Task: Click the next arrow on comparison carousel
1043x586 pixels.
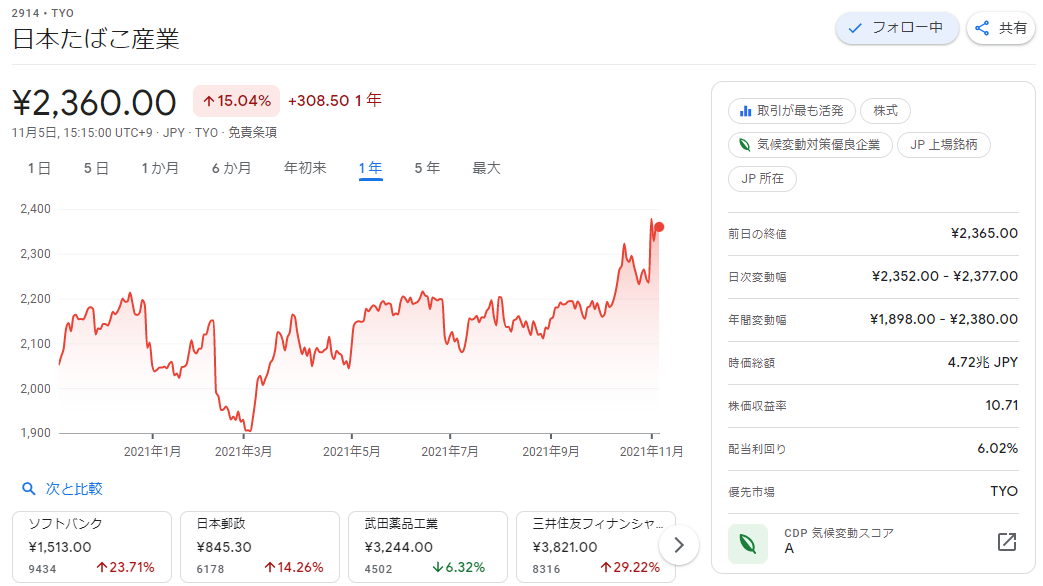Action: click(678, 545)
